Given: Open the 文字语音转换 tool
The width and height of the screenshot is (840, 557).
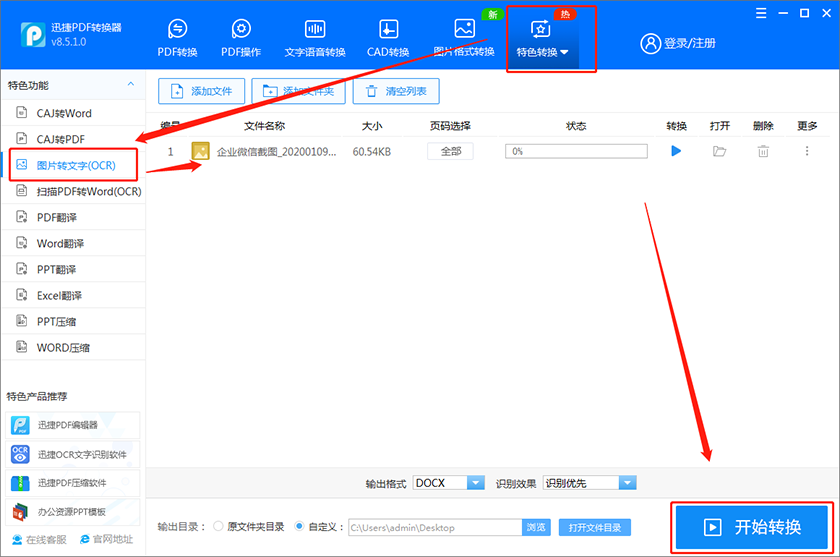Looking at the screenshot, I should click(315, 38).
